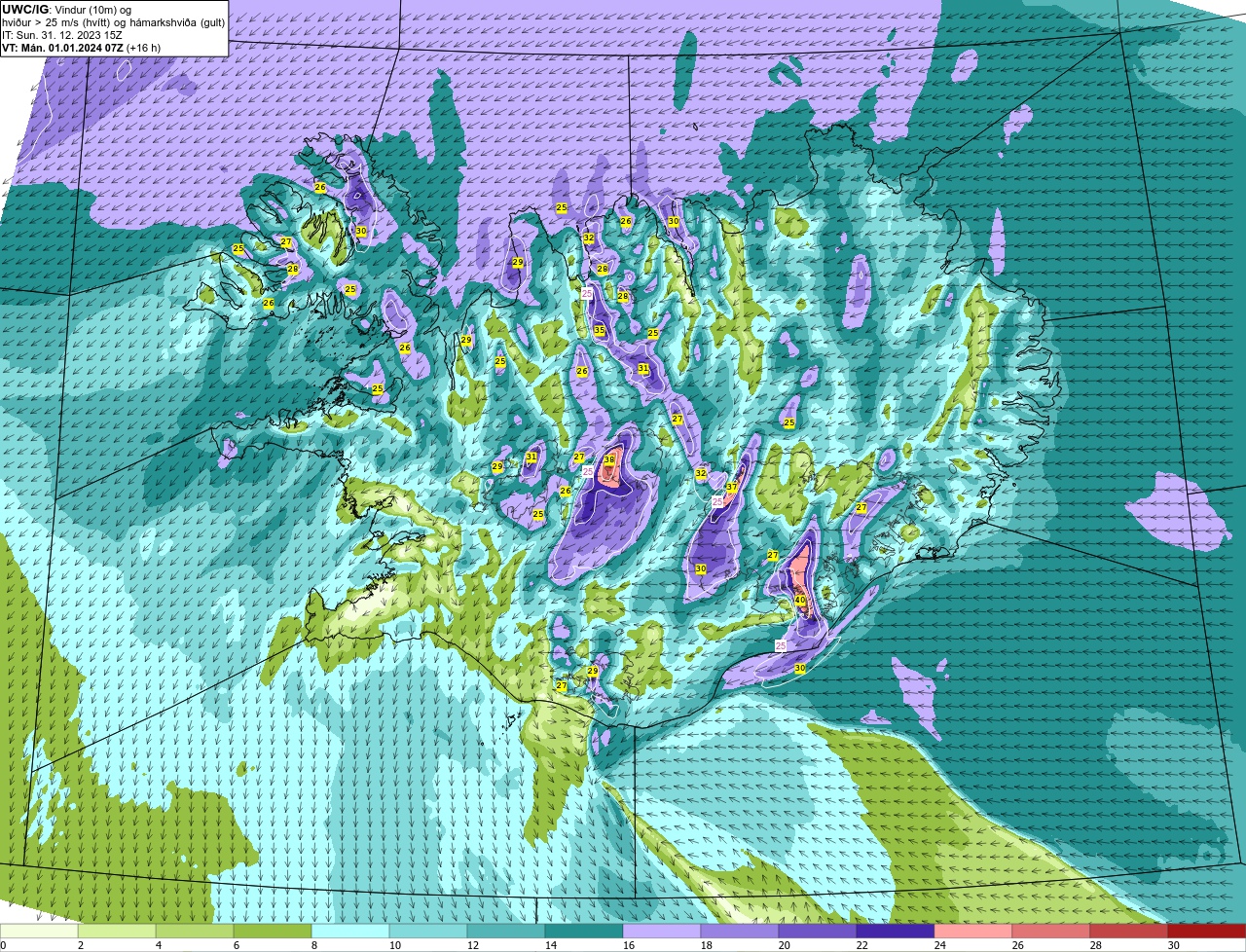Pick the 28–30 m/s red legend swatch
Viewport: 1246px width, 952px height.
coord(1129,931)
